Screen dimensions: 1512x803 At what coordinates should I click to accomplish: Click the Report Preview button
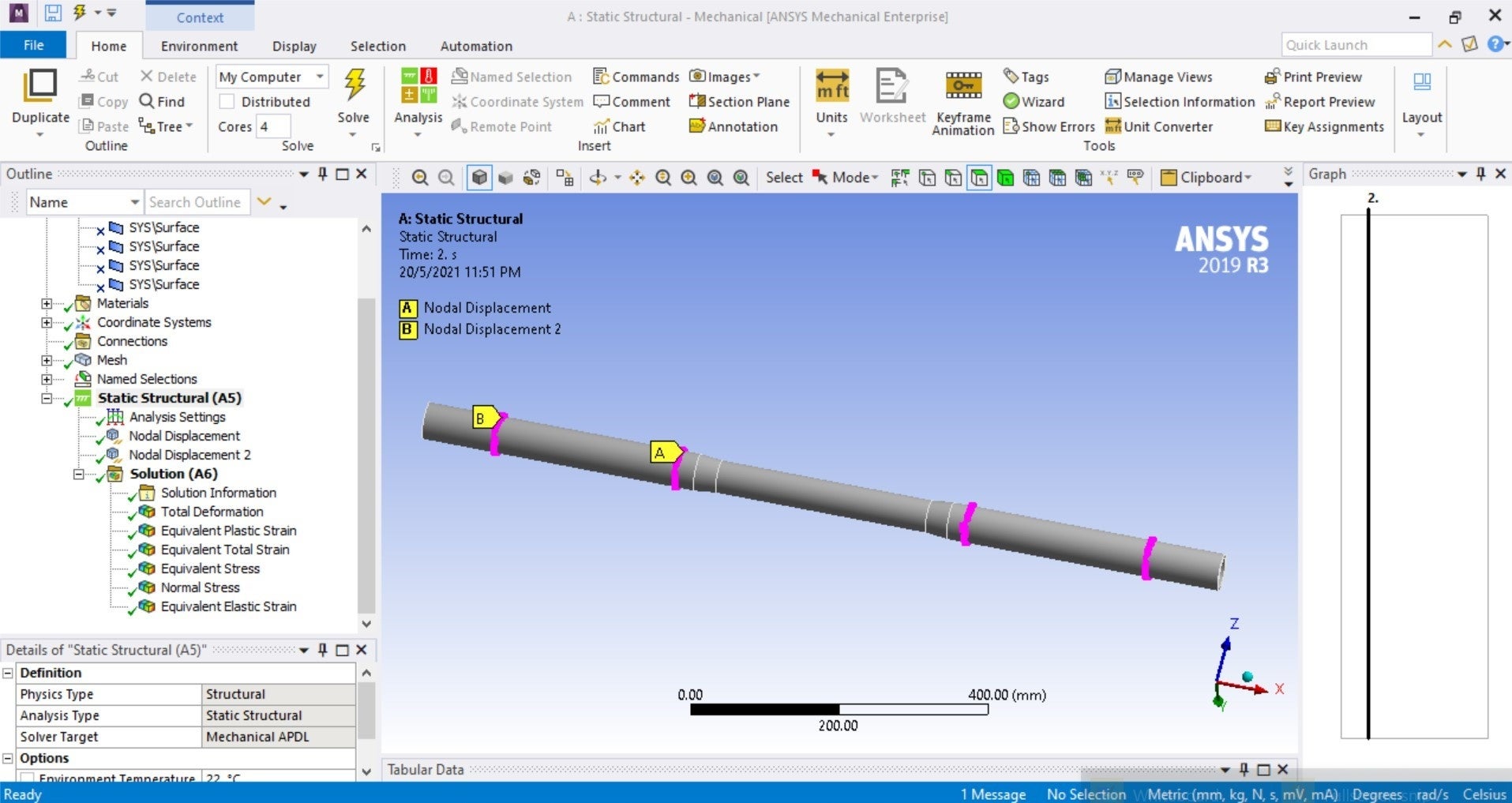tap(1319, 102)
